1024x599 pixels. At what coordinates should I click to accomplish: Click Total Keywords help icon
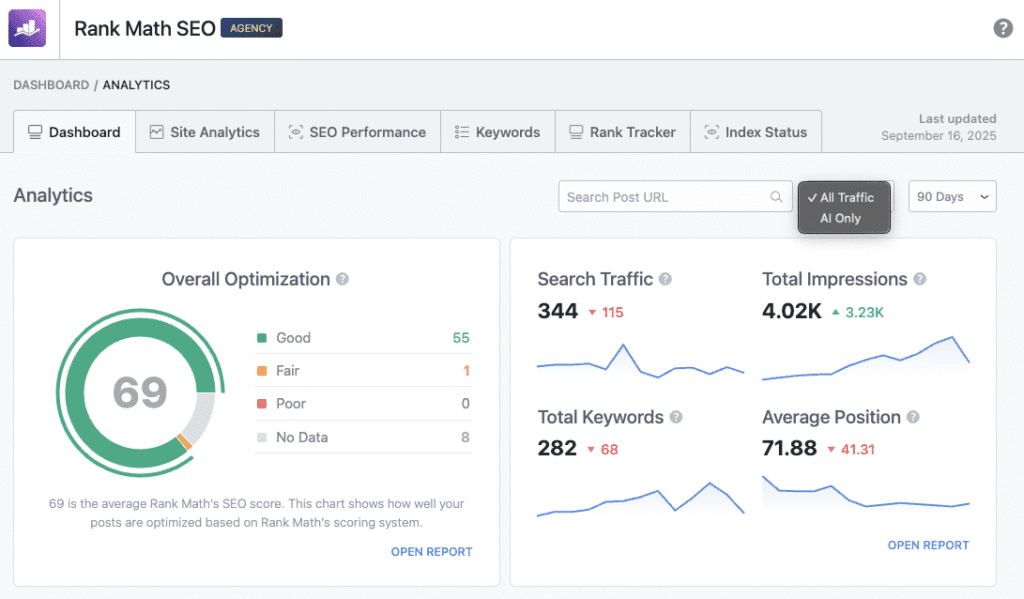point(676,418)
